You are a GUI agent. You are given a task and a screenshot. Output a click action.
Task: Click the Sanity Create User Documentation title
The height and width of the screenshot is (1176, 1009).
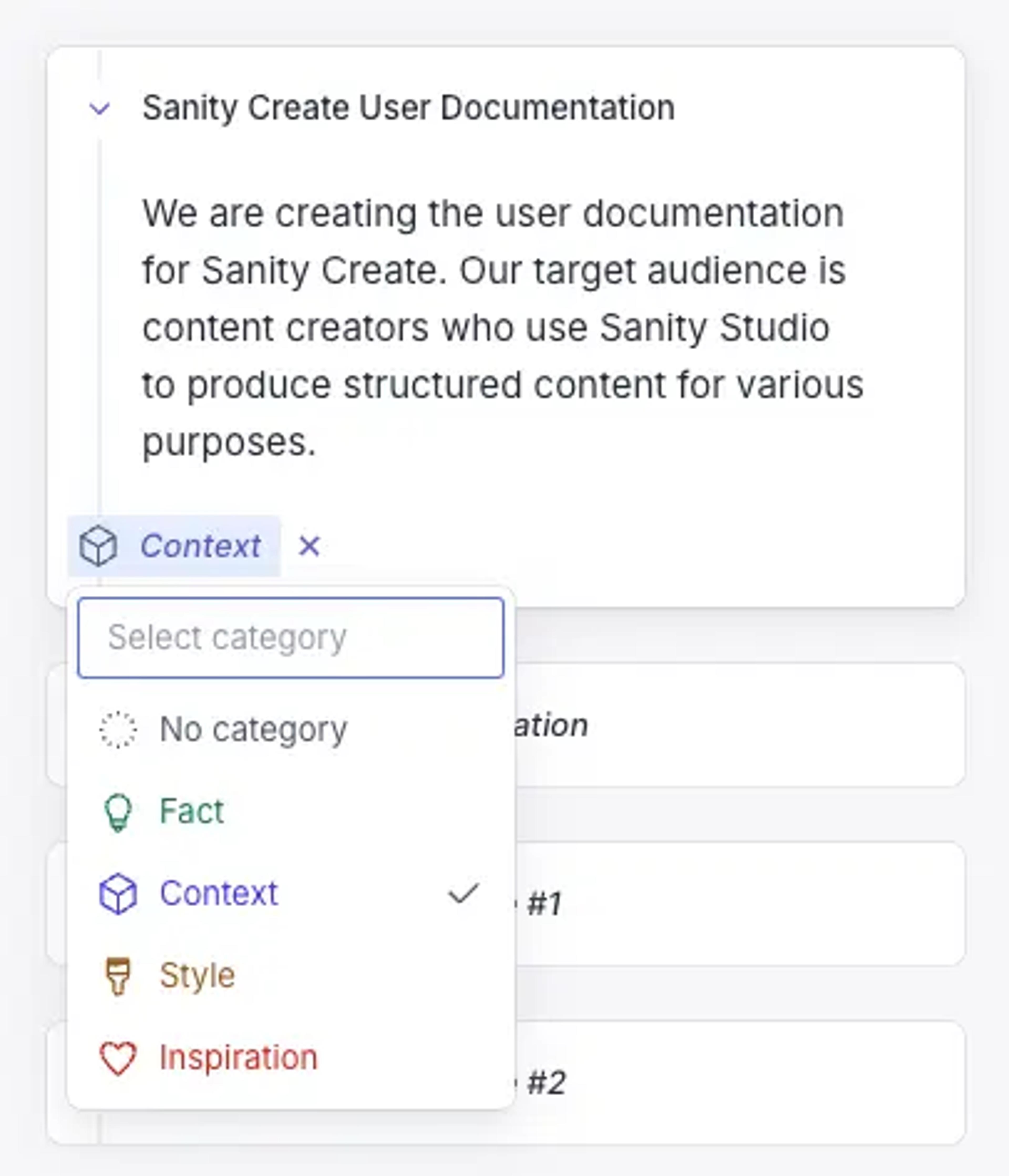(x=409, y=108)
